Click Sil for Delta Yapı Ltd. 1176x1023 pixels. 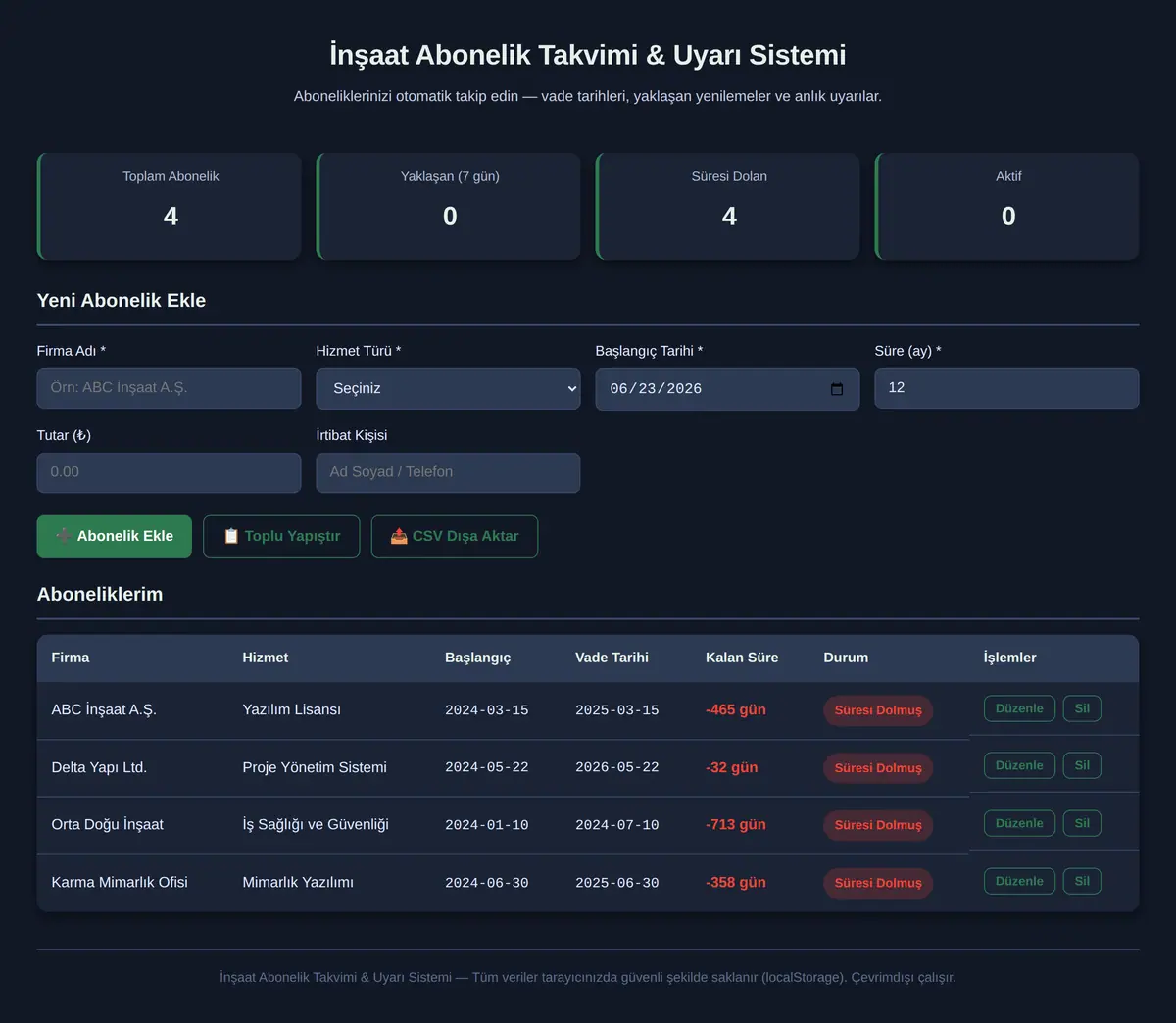pyautogui.click(x=1082, y=765)
